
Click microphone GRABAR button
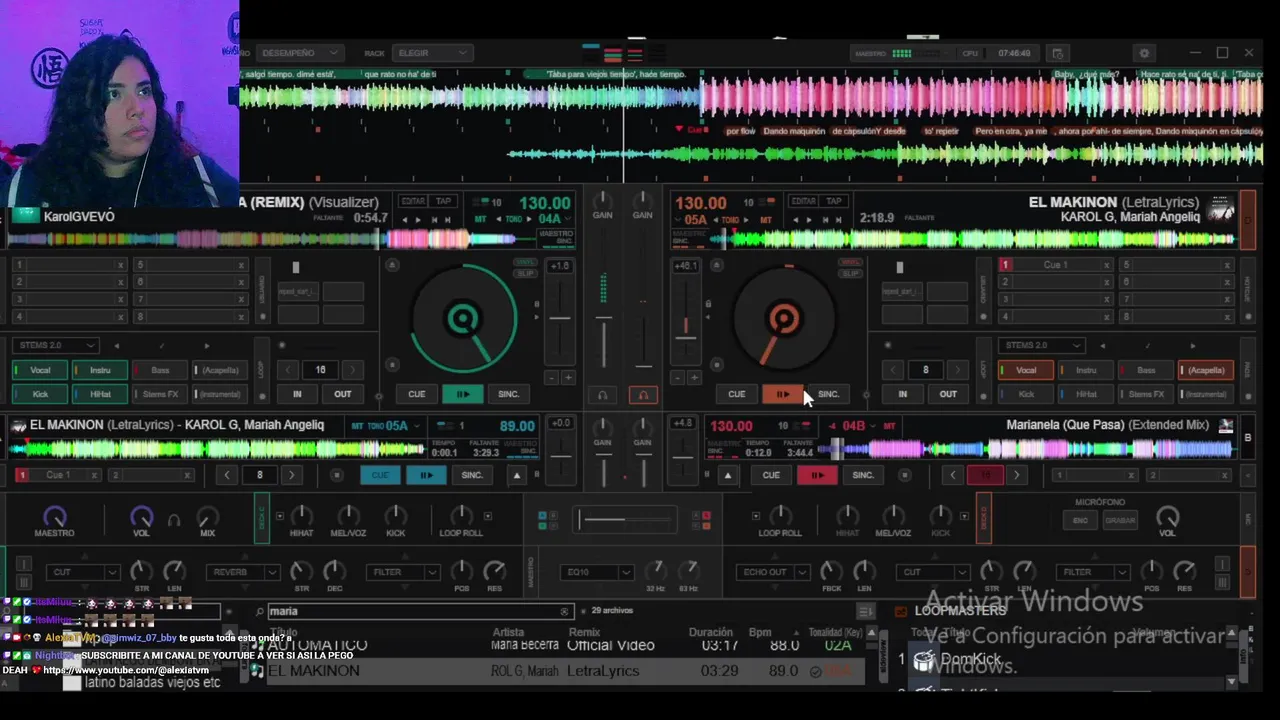(1120, 520)
